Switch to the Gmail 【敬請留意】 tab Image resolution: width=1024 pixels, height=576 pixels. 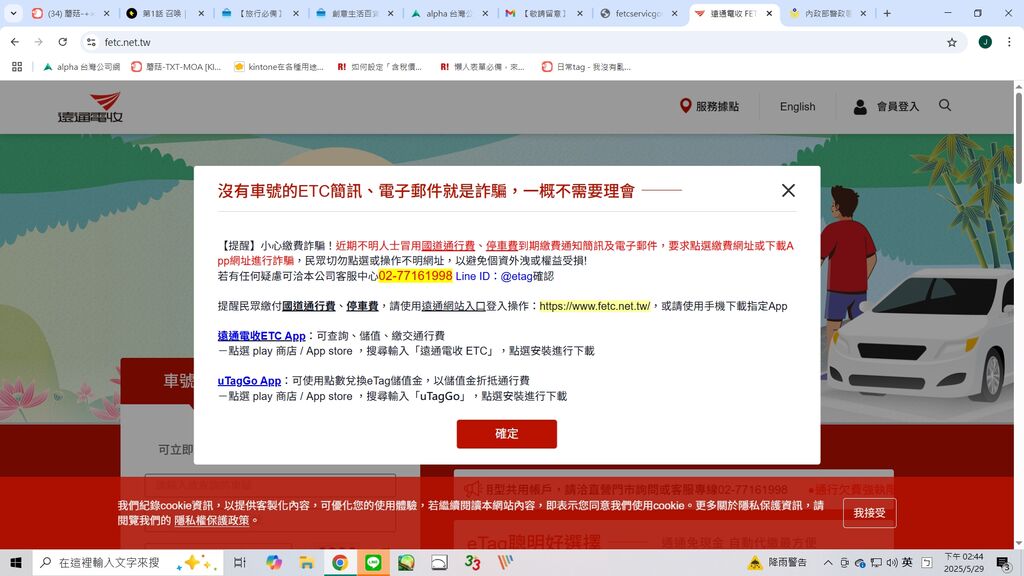[x=543, y=13]
